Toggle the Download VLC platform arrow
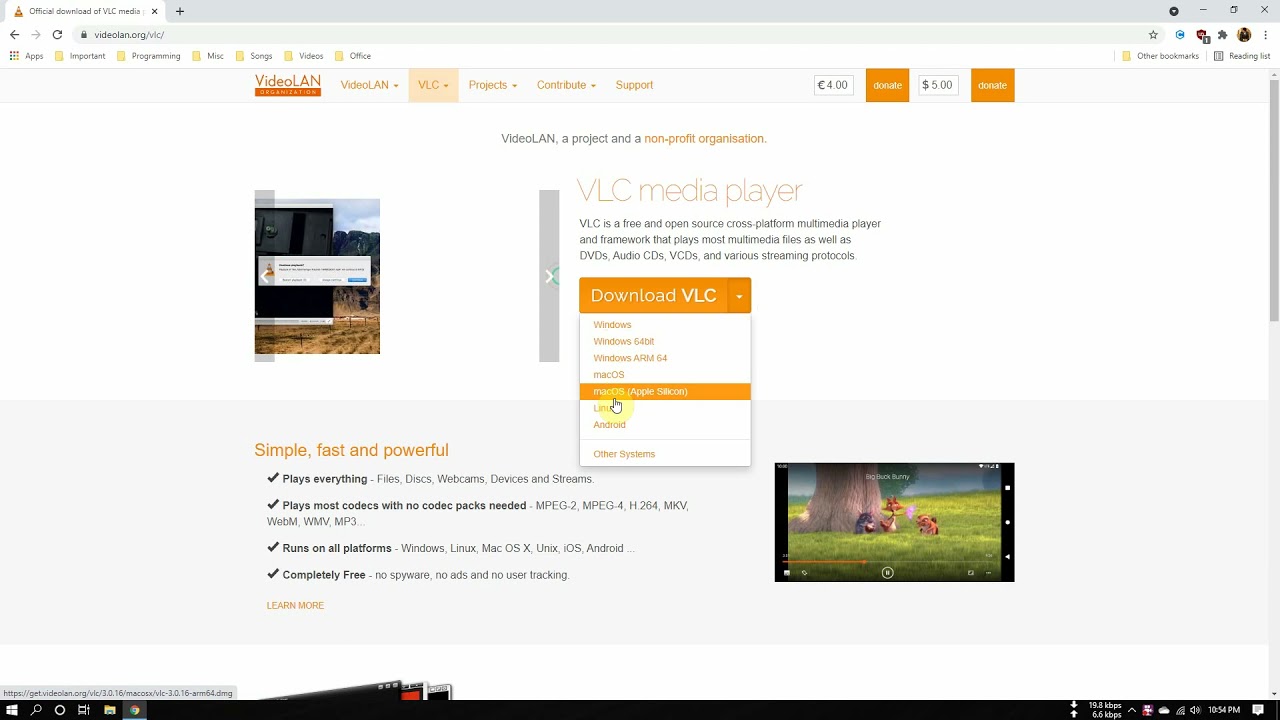 click(x=739, y=296)
